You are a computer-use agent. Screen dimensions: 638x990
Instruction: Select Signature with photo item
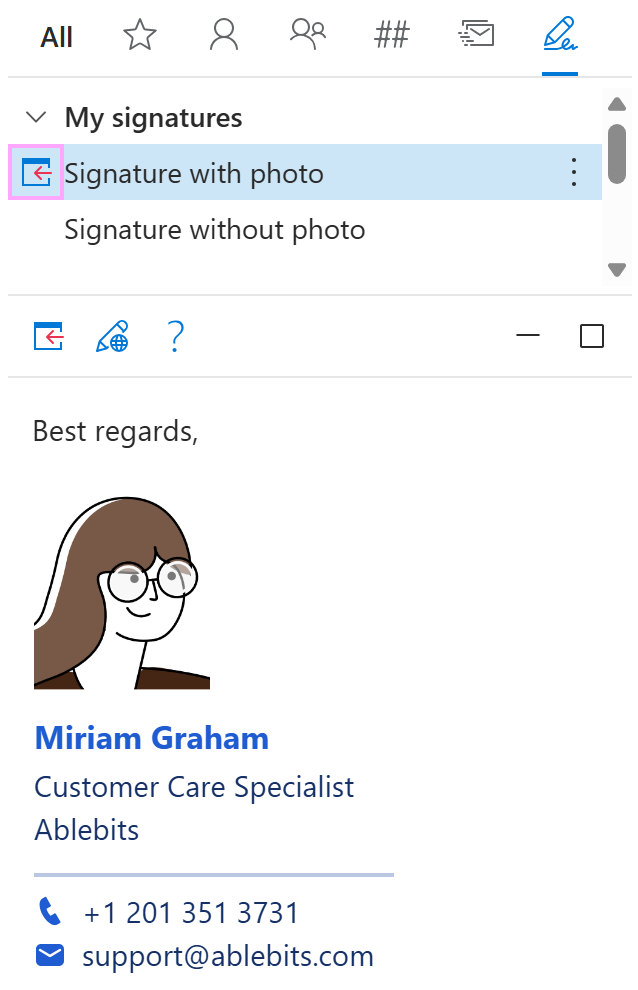pos(194,174)
